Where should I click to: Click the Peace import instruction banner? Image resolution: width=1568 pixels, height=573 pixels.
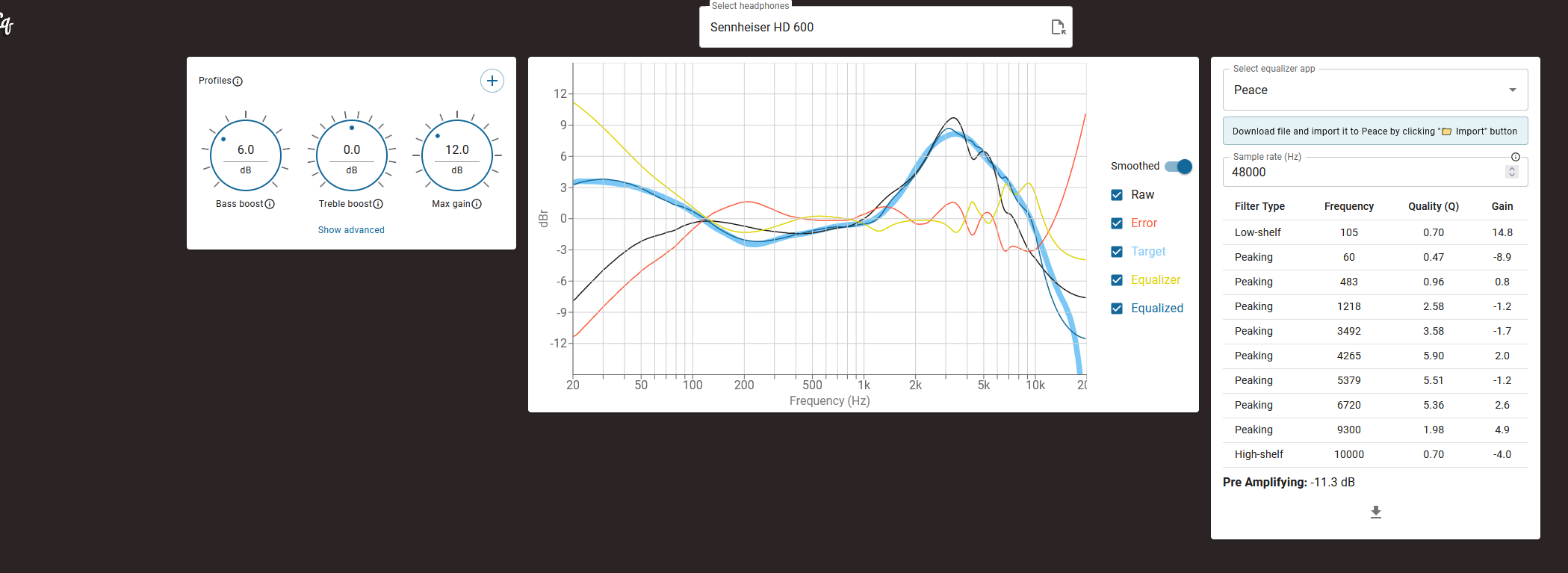click(1375, 131)
